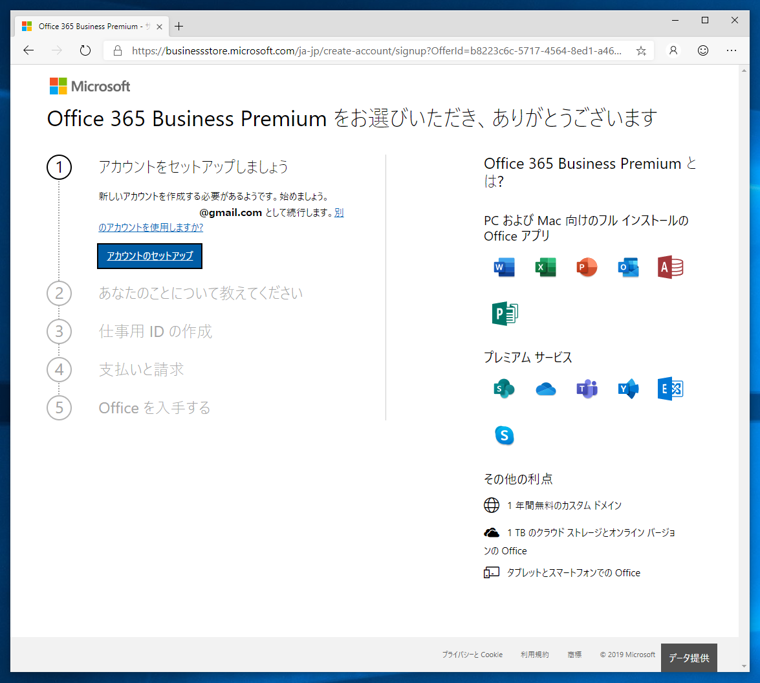
Task: Click the データ提供 button
Action: pos(689,658)
